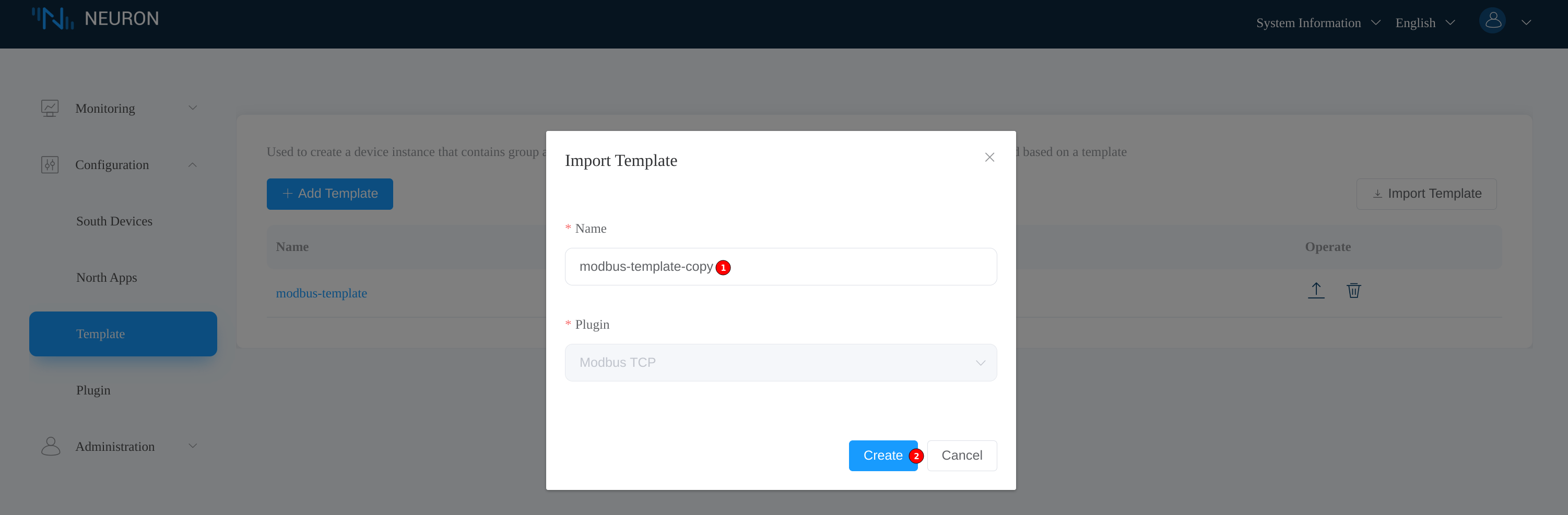1568x515 pixels.
Task: Go to North Apps in the sidebar
Action: point(107,278)
